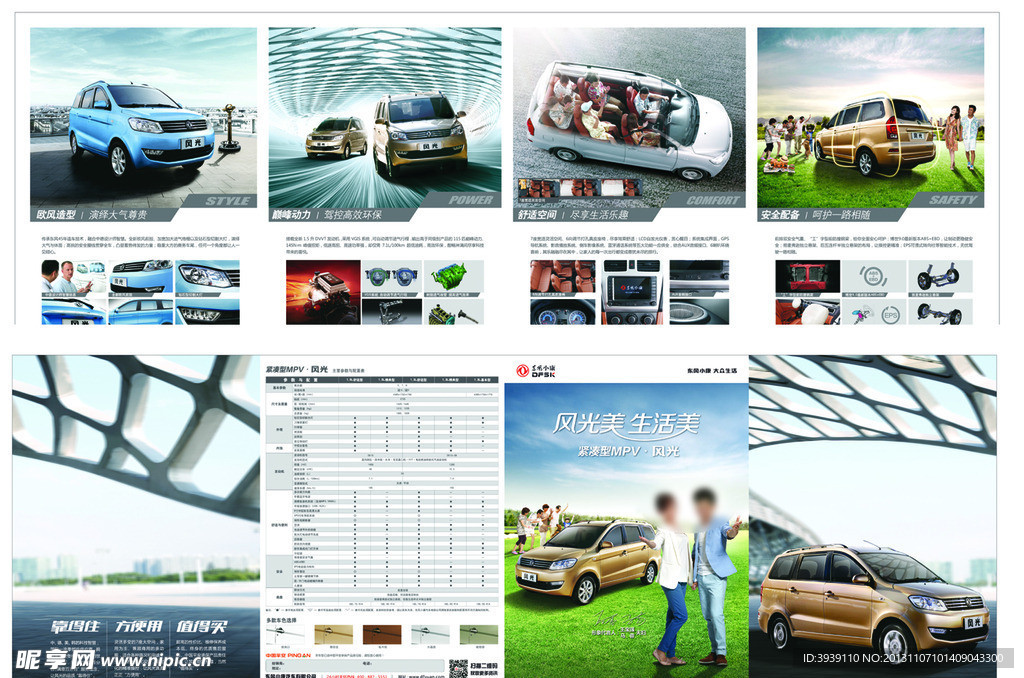Screen dimensions: 1024x678
Task: Select the couple beside the gold MPV cover photo
Action: coord(692,575)
